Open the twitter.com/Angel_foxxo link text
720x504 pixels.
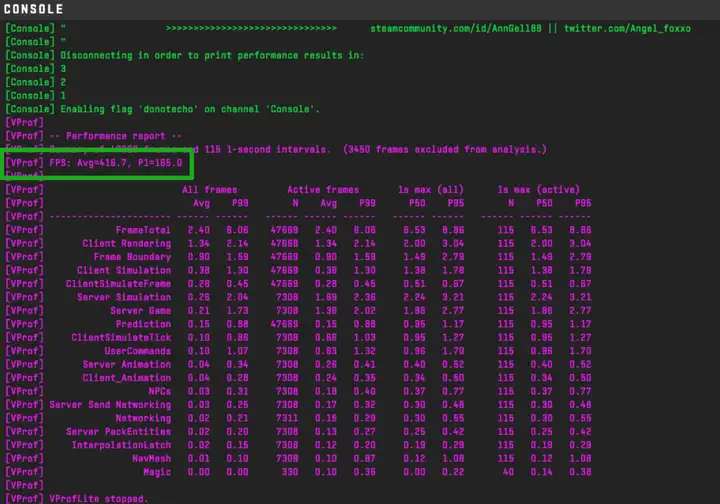click(x=627, y=28)
